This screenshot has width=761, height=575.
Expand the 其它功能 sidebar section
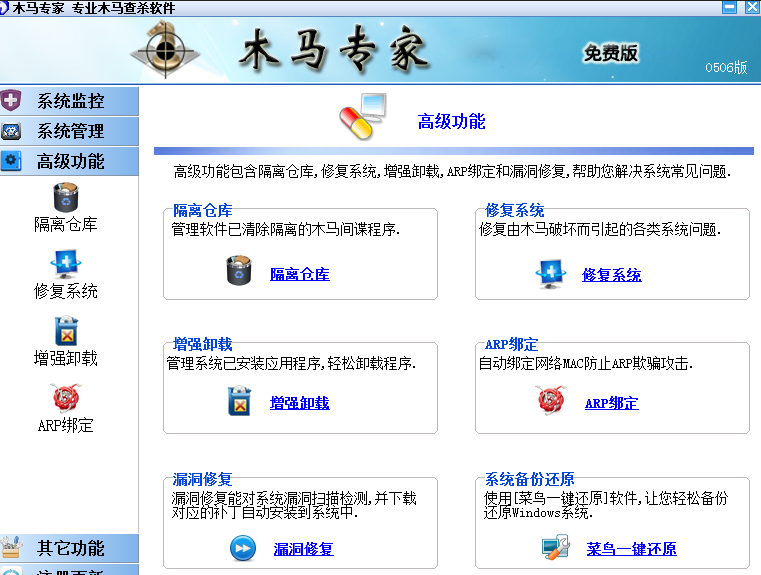[x=69, y=548]
